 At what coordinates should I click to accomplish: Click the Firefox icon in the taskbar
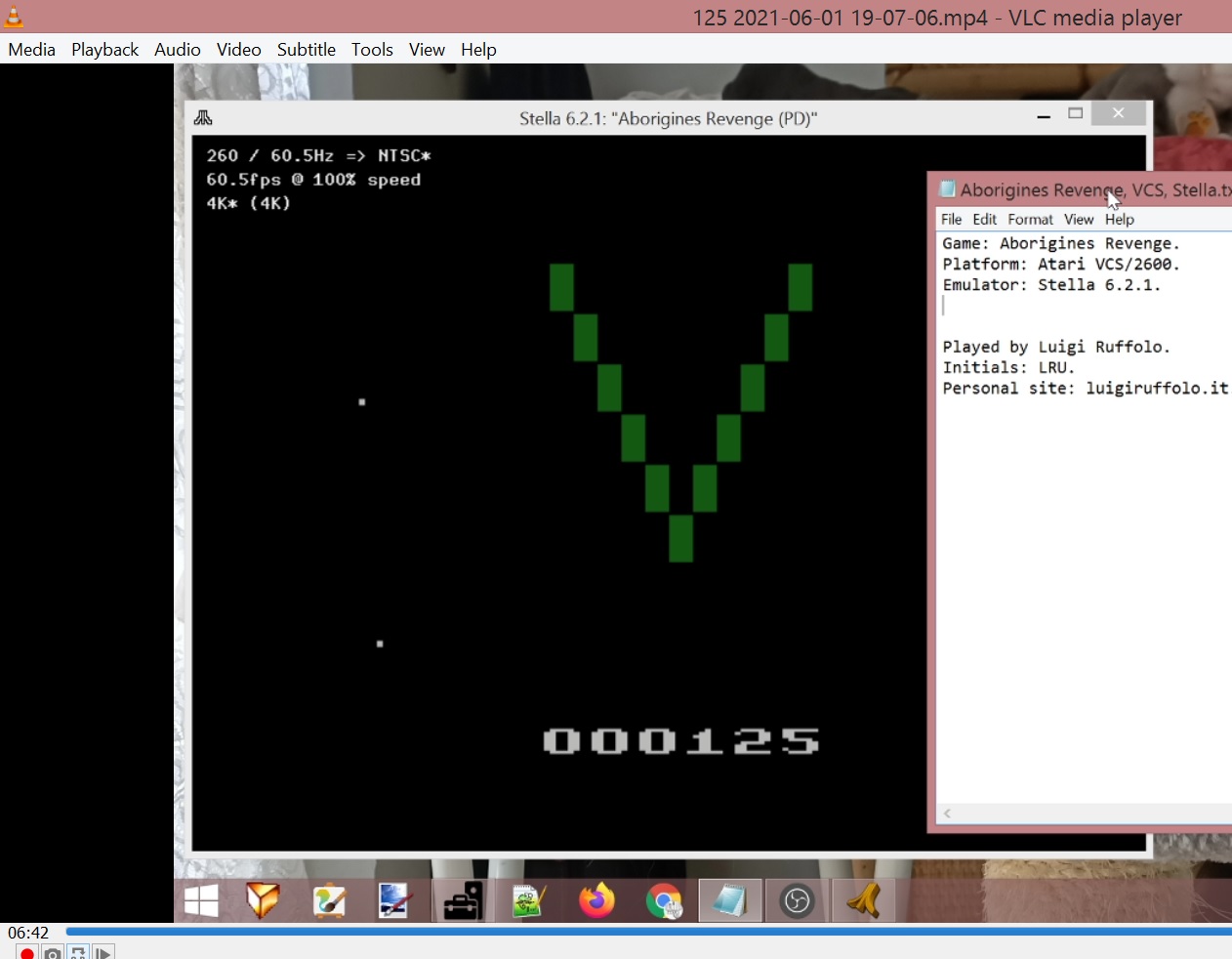[x=596, y=900]
